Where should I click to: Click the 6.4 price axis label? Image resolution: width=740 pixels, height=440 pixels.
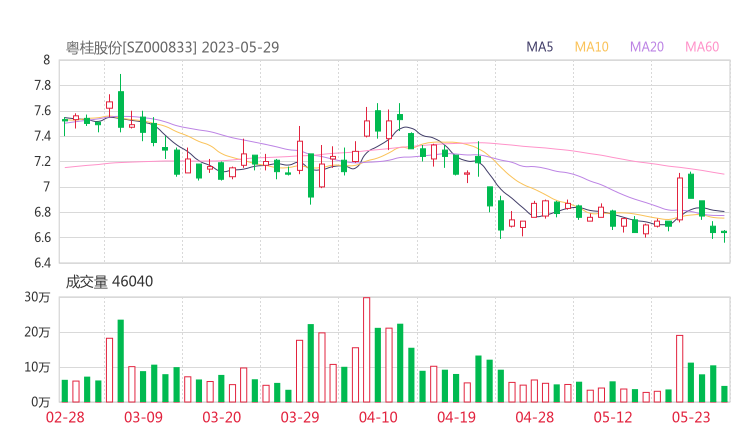click(x=42, y=263)
